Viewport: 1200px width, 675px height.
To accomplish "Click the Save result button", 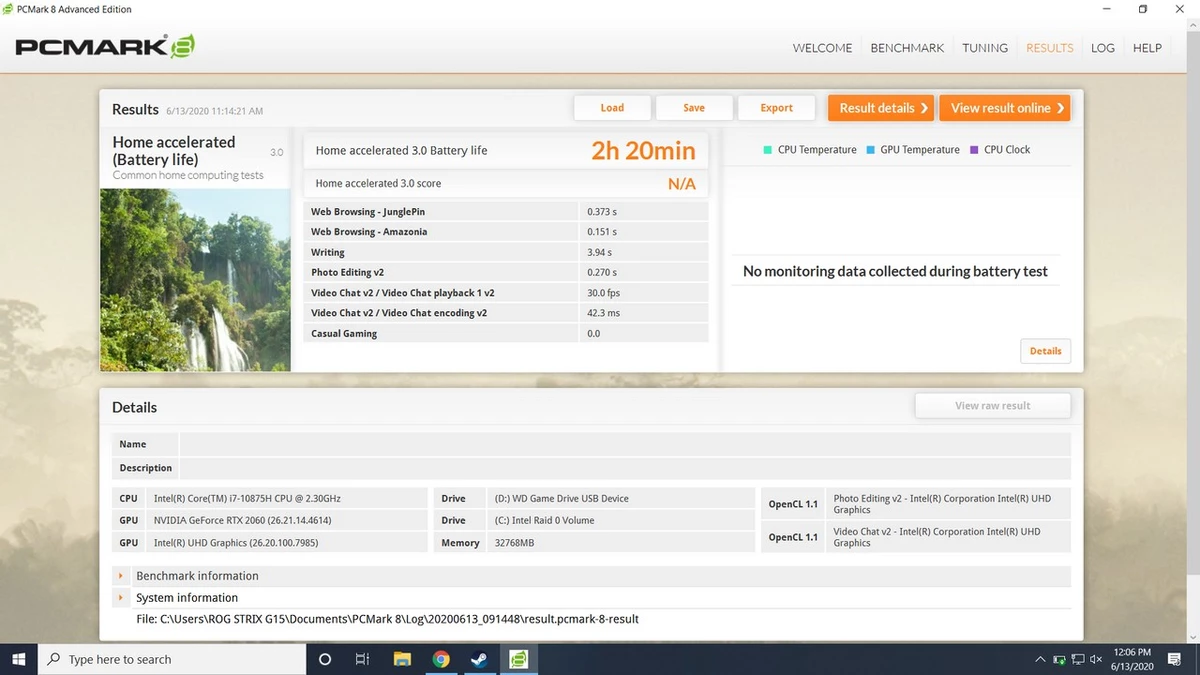I will coord(694,108).
